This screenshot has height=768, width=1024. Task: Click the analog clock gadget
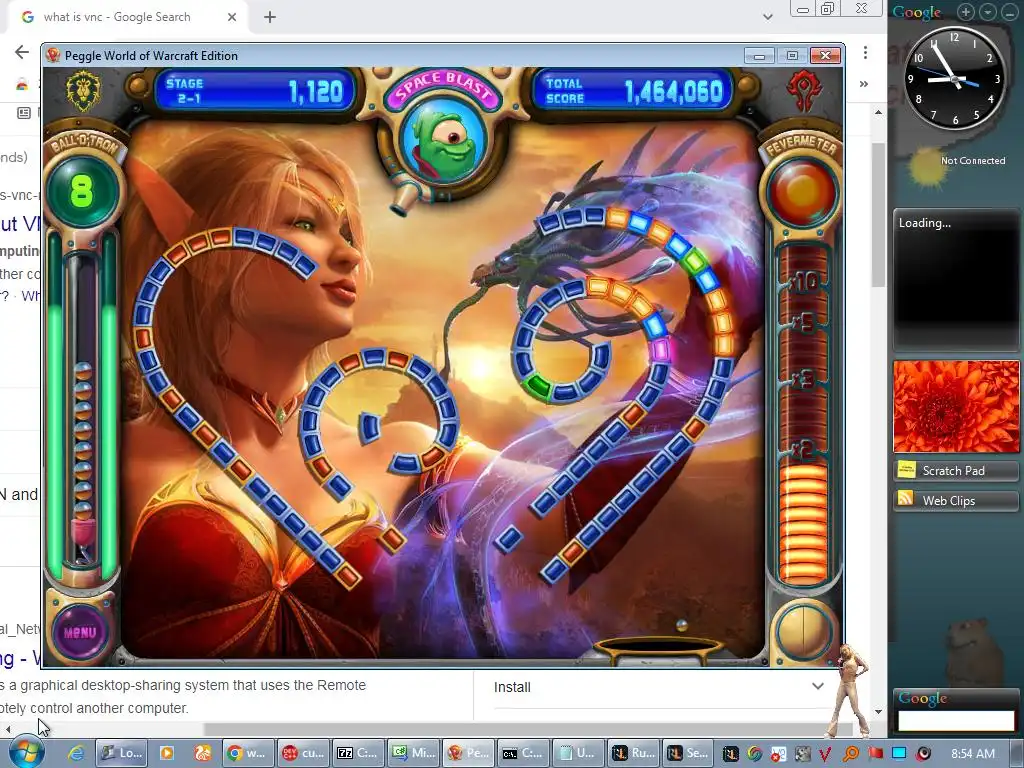click(x=954, y=78)
